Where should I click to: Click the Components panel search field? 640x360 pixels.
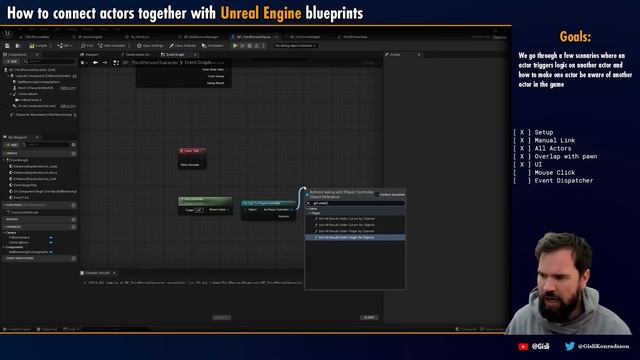[49, 62]
